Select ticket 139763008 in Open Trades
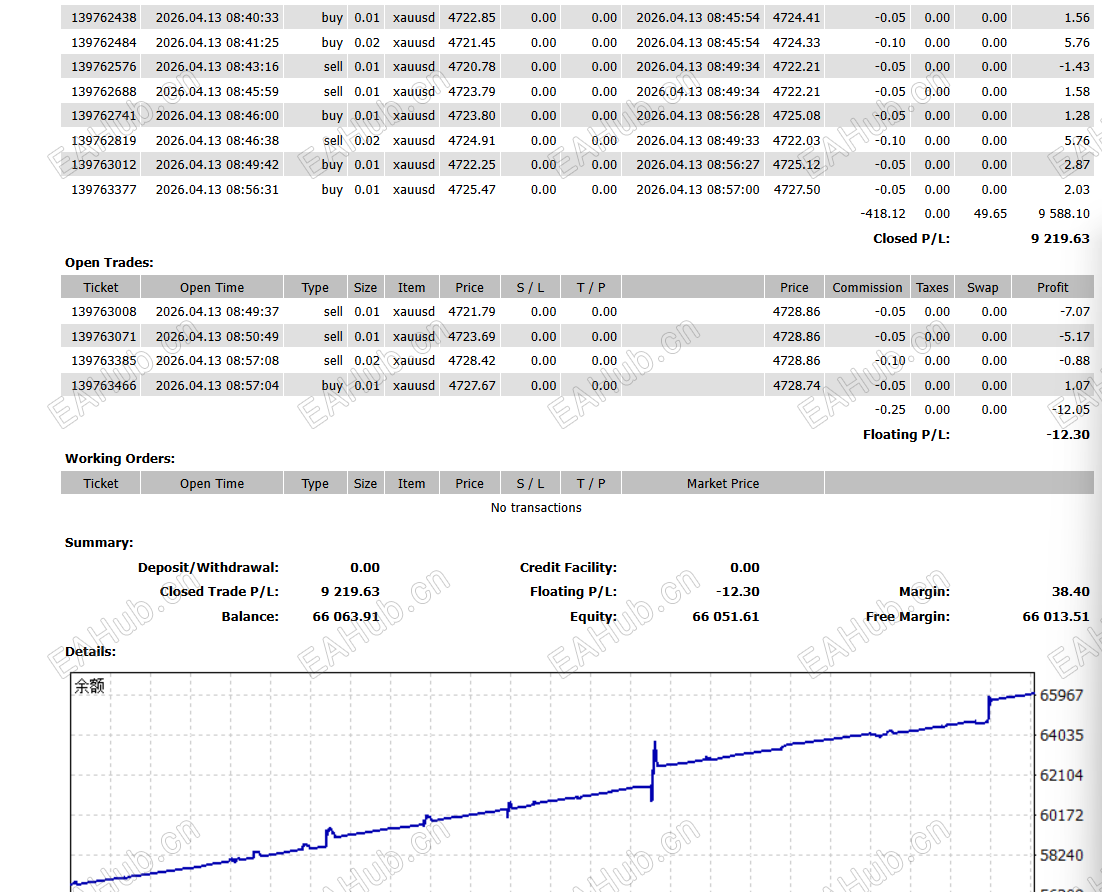The height and width of the screenshot is (892, 1102). click(104, 312)
